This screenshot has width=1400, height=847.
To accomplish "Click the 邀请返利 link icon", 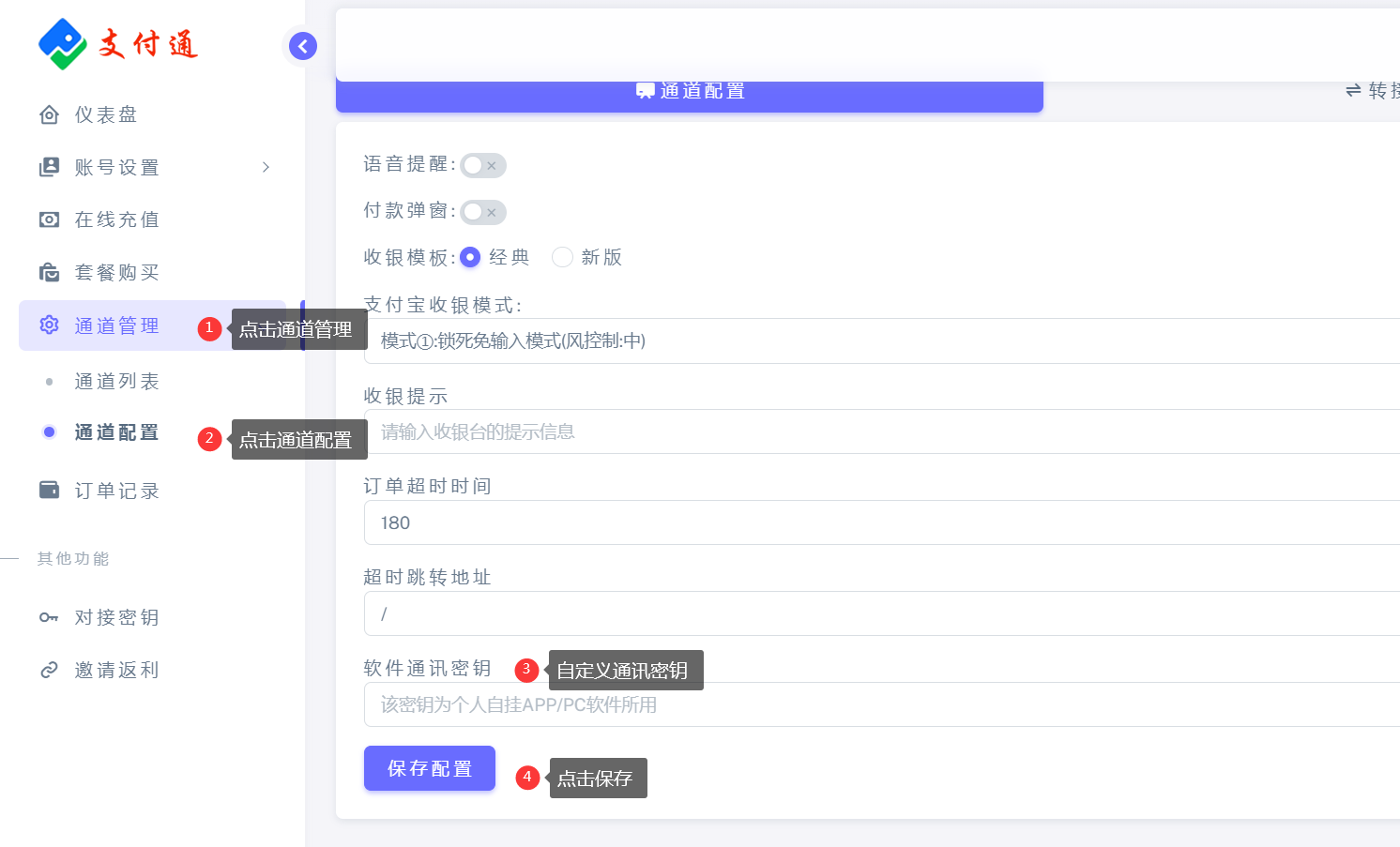I will [49, 670].
